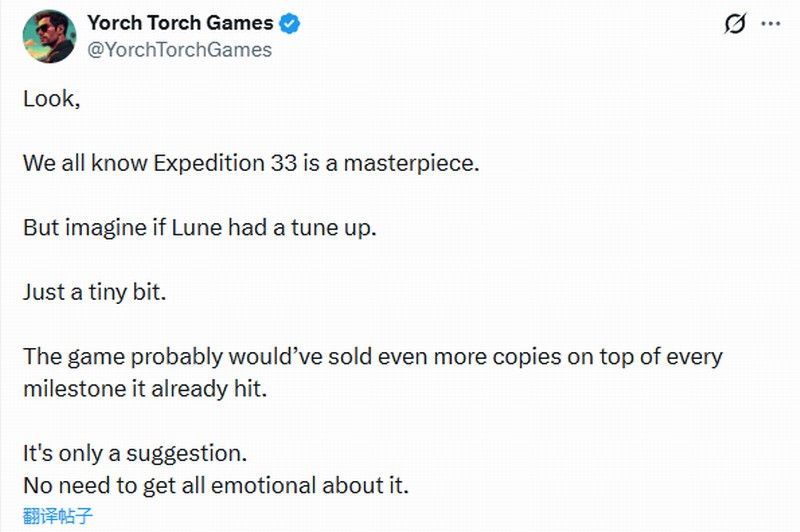The image size is (800, 532).
Task: Click the line "It's only a suggestion."
Action: click(134, 453)
